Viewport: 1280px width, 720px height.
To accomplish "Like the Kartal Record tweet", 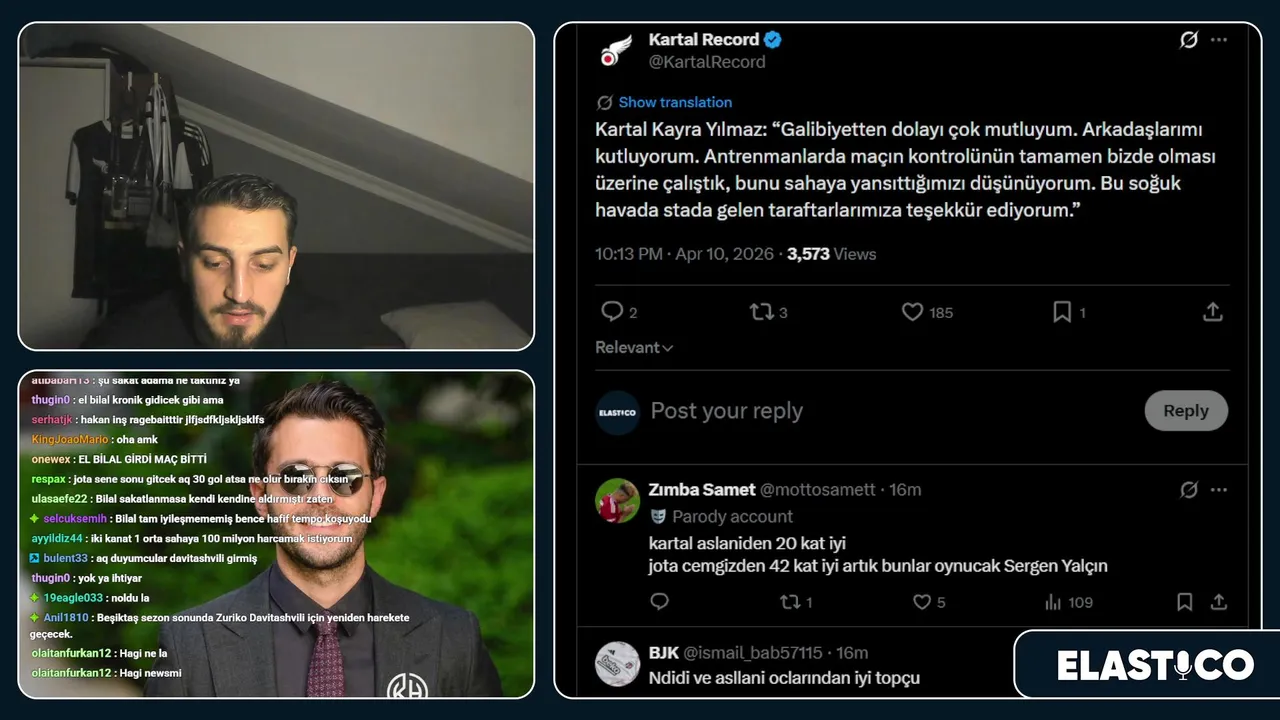I will tap(912, 312).
